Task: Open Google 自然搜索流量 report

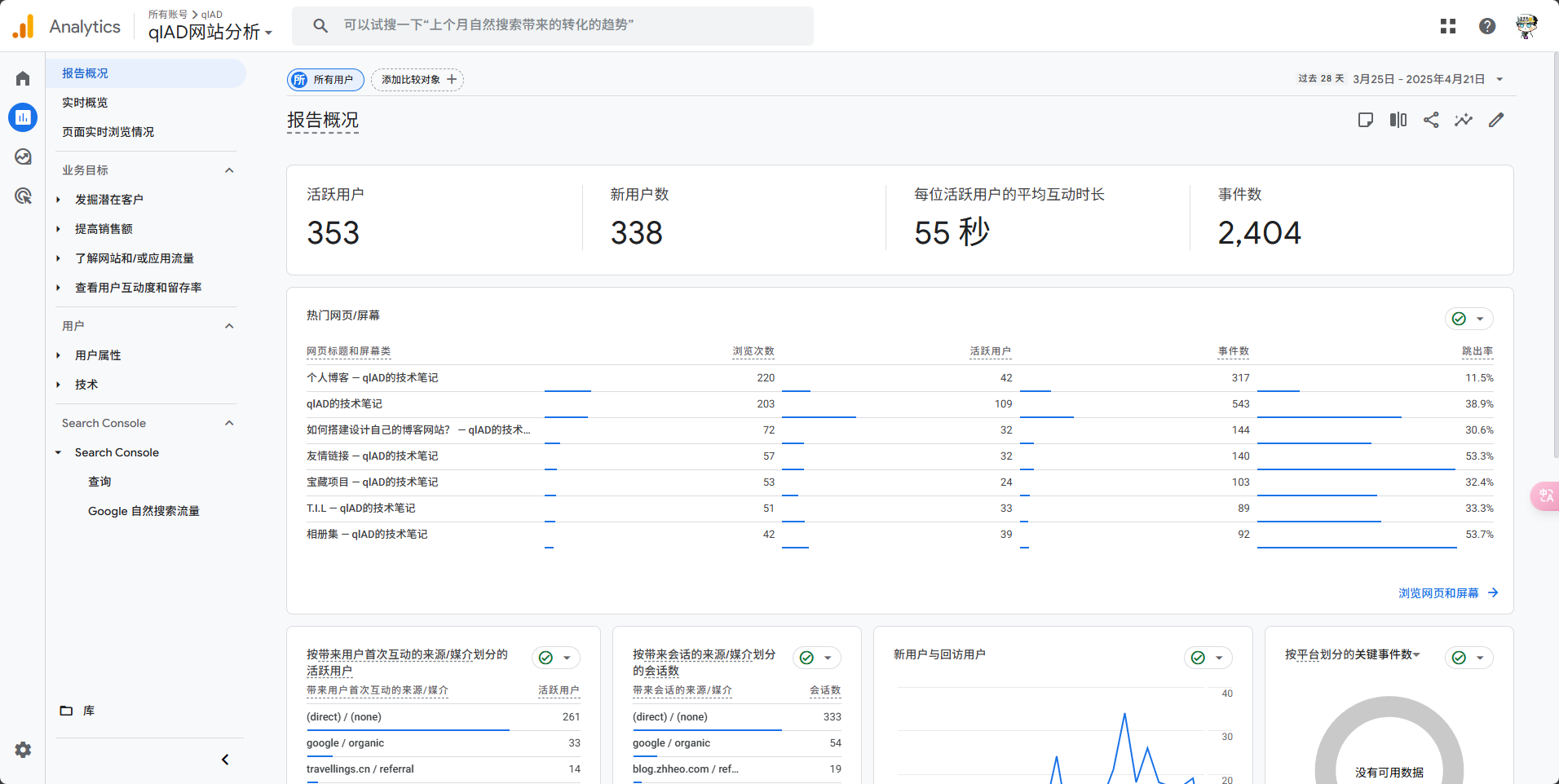Action: pos(144,511)
